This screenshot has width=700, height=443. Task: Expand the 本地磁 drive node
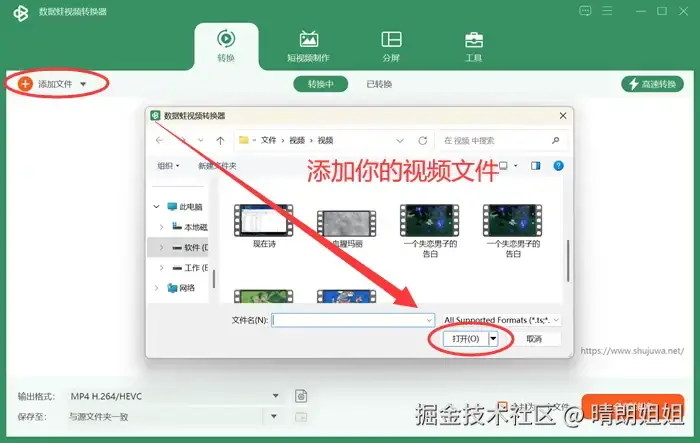[161, 227]
